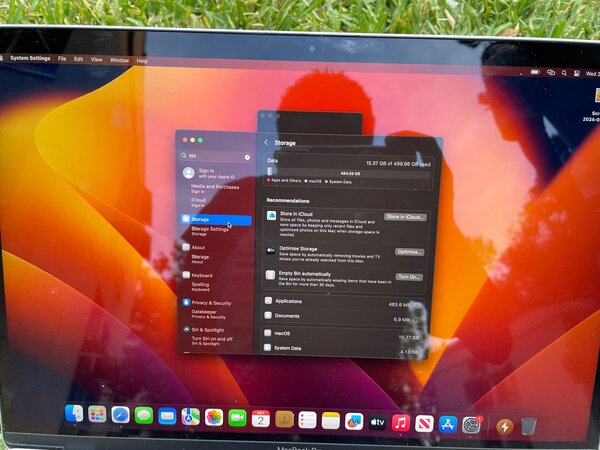Open the System Settings menu in menu bar
The image size is (600, 450).
coord(30,58)
